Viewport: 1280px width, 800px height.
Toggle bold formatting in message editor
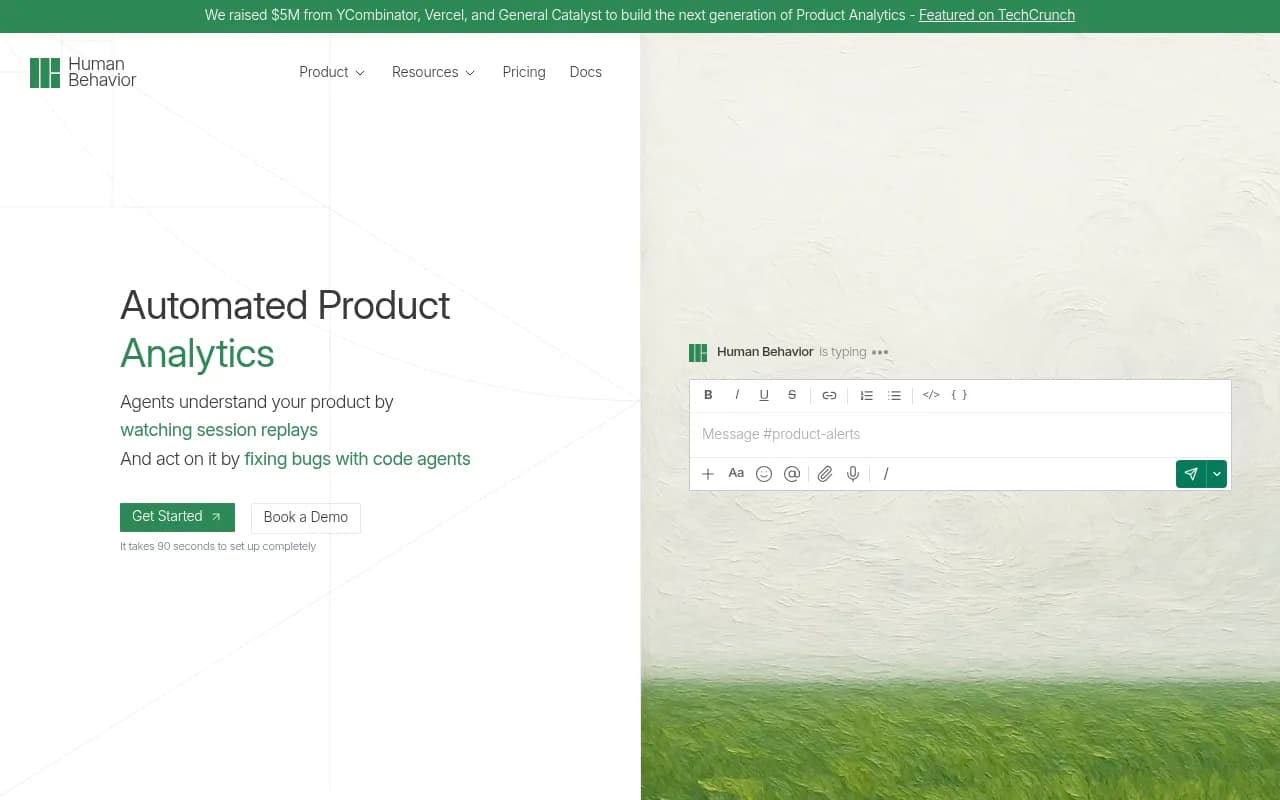point(708,395)
